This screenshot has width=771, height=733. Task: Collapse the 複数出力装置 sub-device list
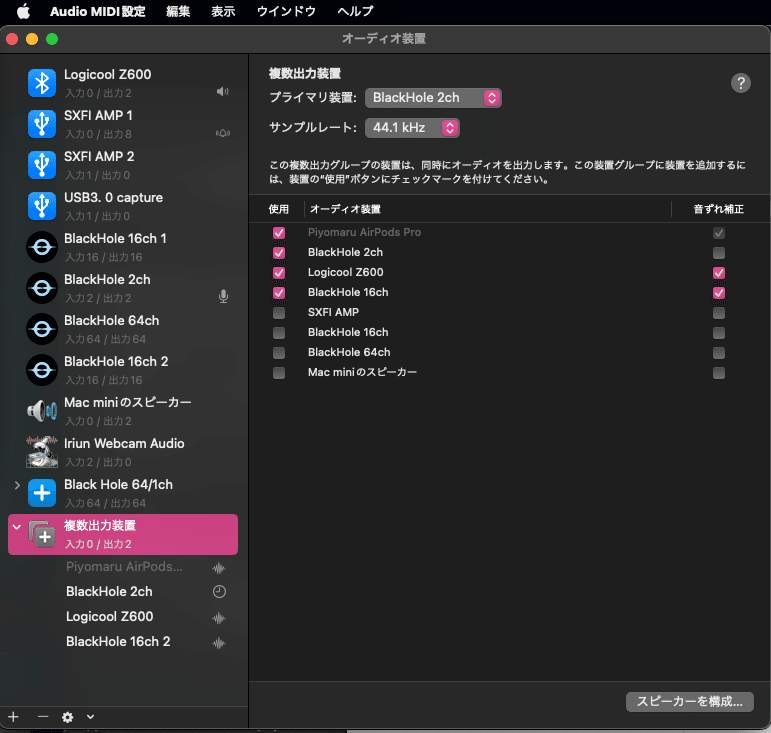(x=17, y=527)
